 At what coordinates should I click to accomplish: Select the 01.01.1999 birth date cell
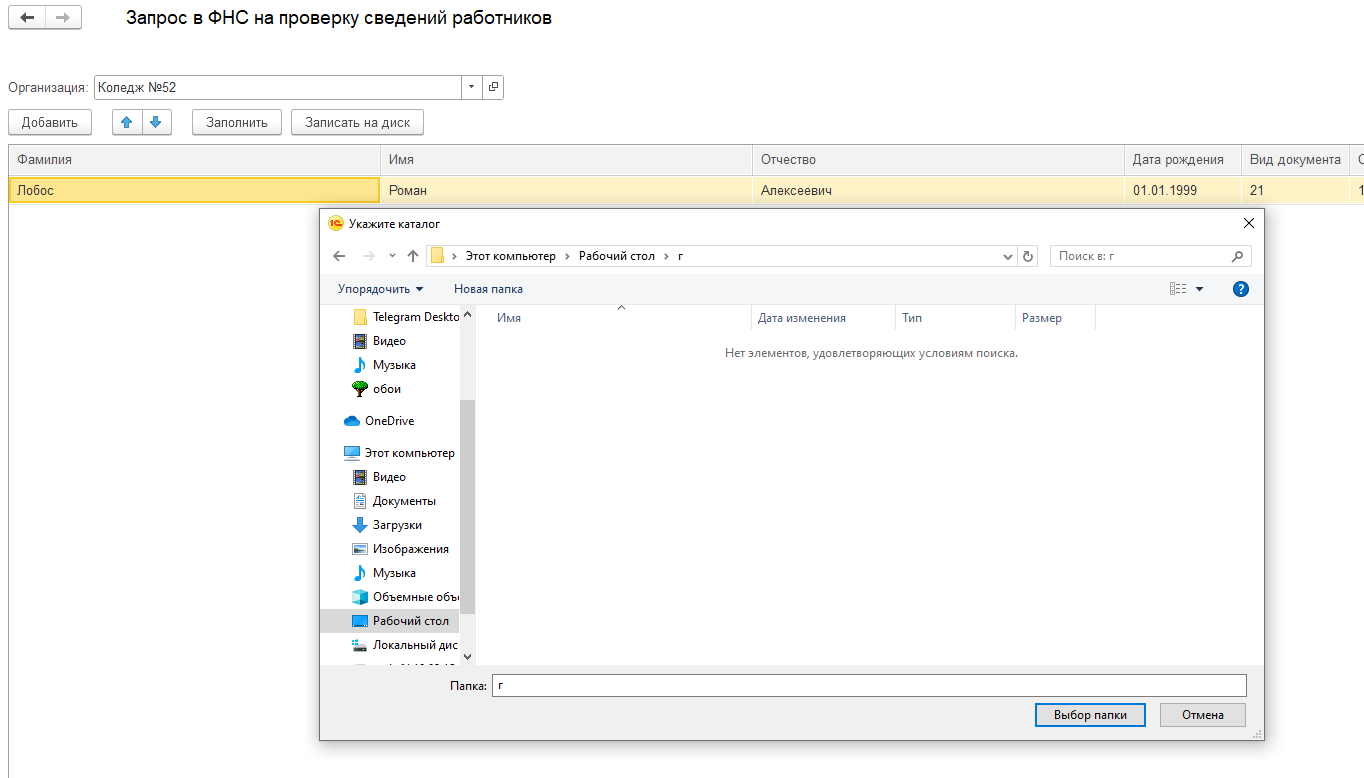pyautogui.click(x=1183, y=190)
